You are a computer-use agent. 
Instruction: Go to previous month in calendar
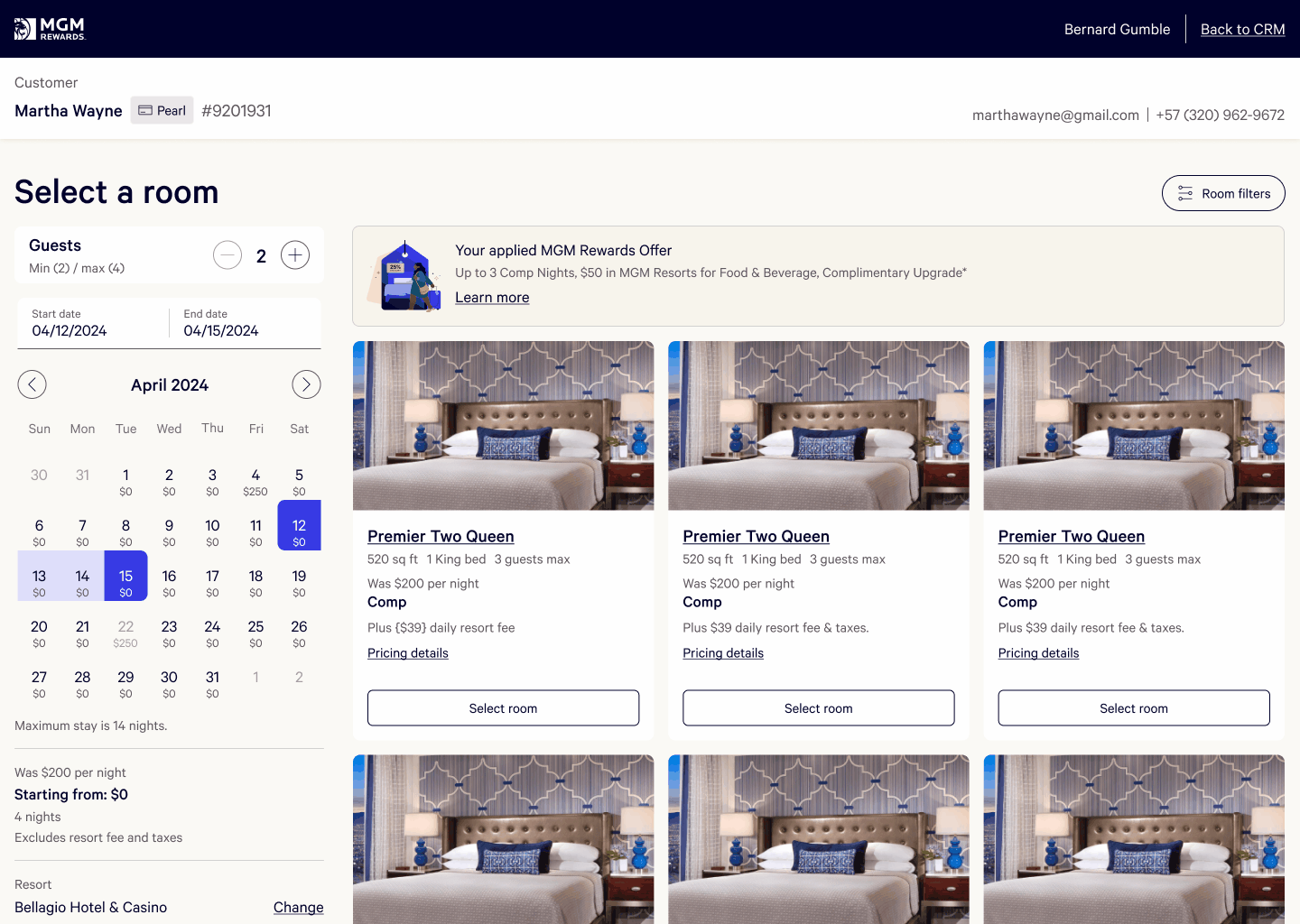(32, 384)
